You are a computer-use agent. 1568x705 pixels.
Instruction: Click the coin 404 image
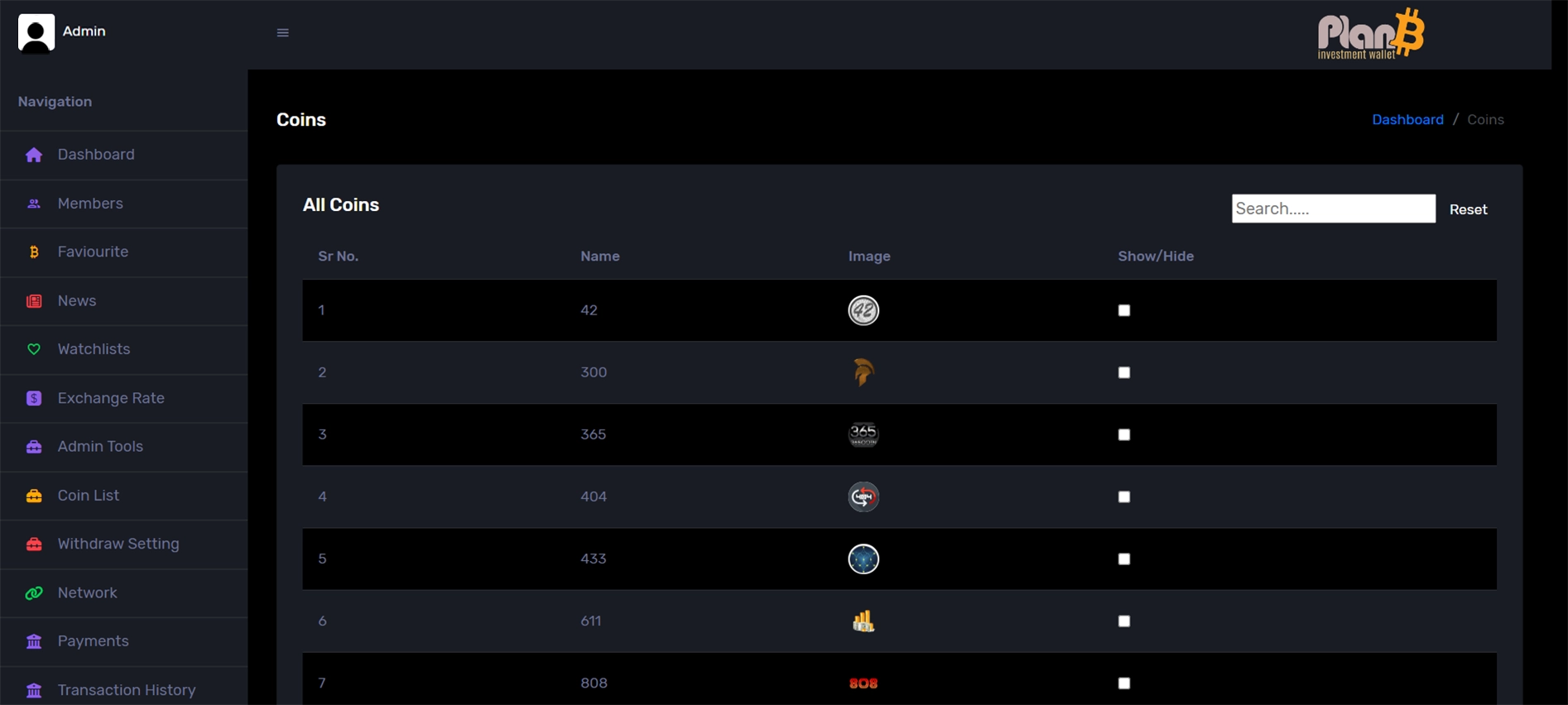pos(863,496)
